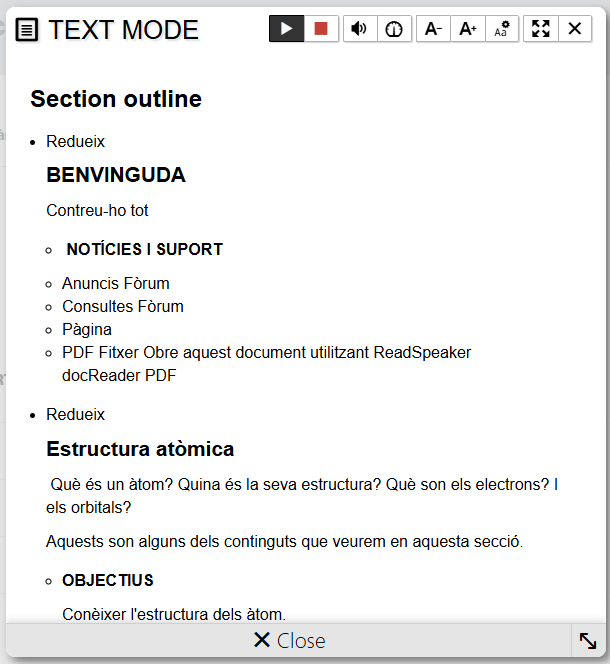Click the resize arrow in bottom-right corner
This screenshot has height=664, width=610.
click(x=588, y=640)
